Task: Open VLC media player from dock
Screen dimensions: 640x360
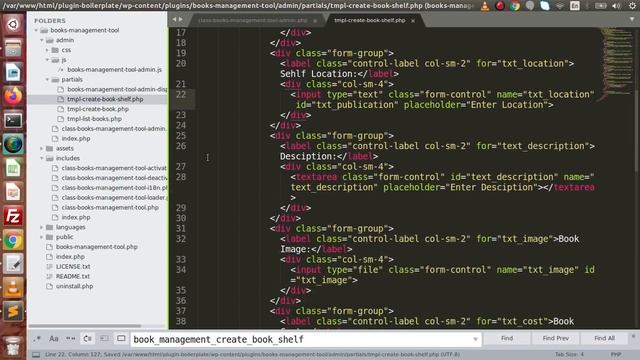Action: click(x=13, y=288)
